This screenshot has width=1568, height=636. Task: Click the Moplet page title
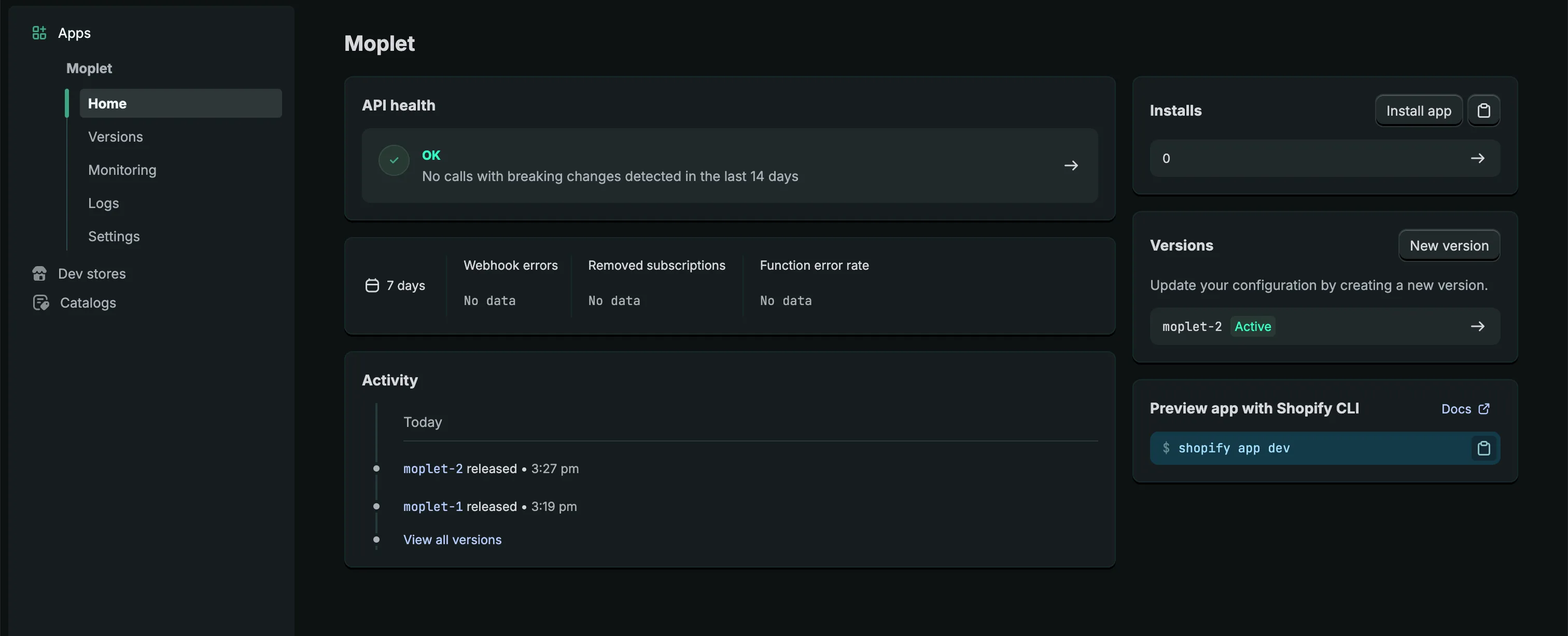(379, 43)
